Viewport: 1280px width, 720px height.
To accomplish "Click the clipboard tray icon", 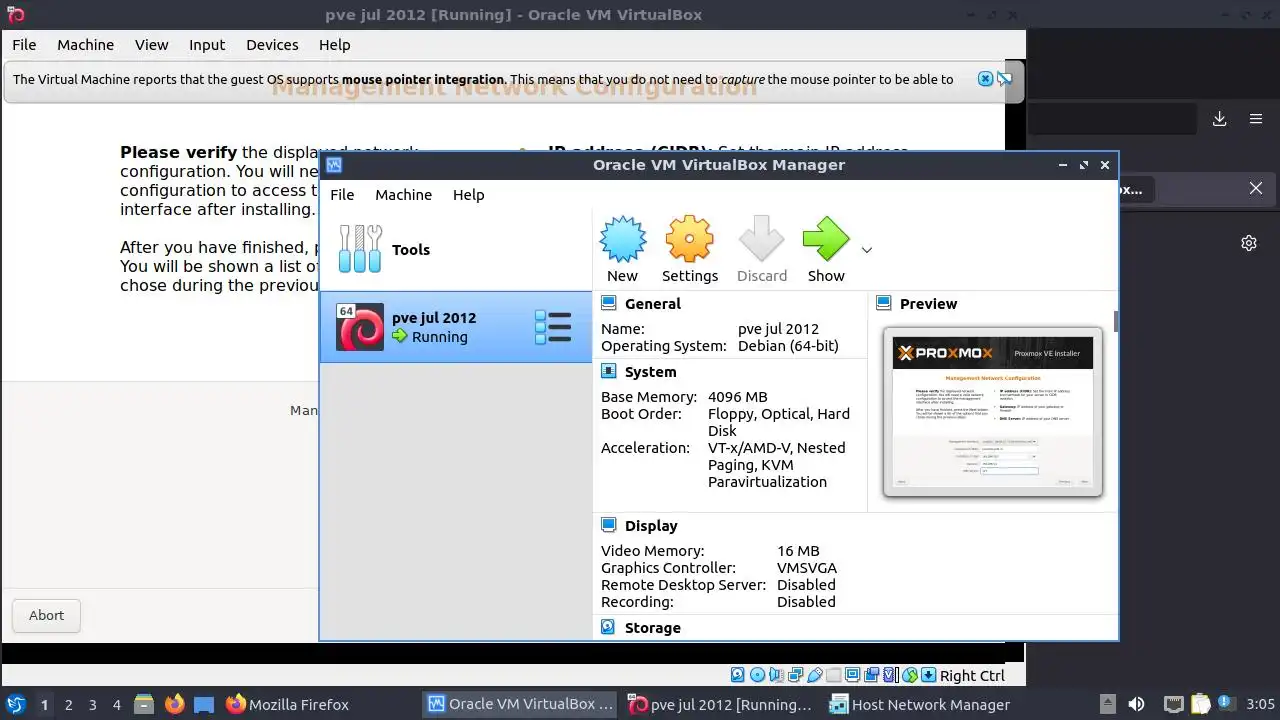I will click(1200, 704).
